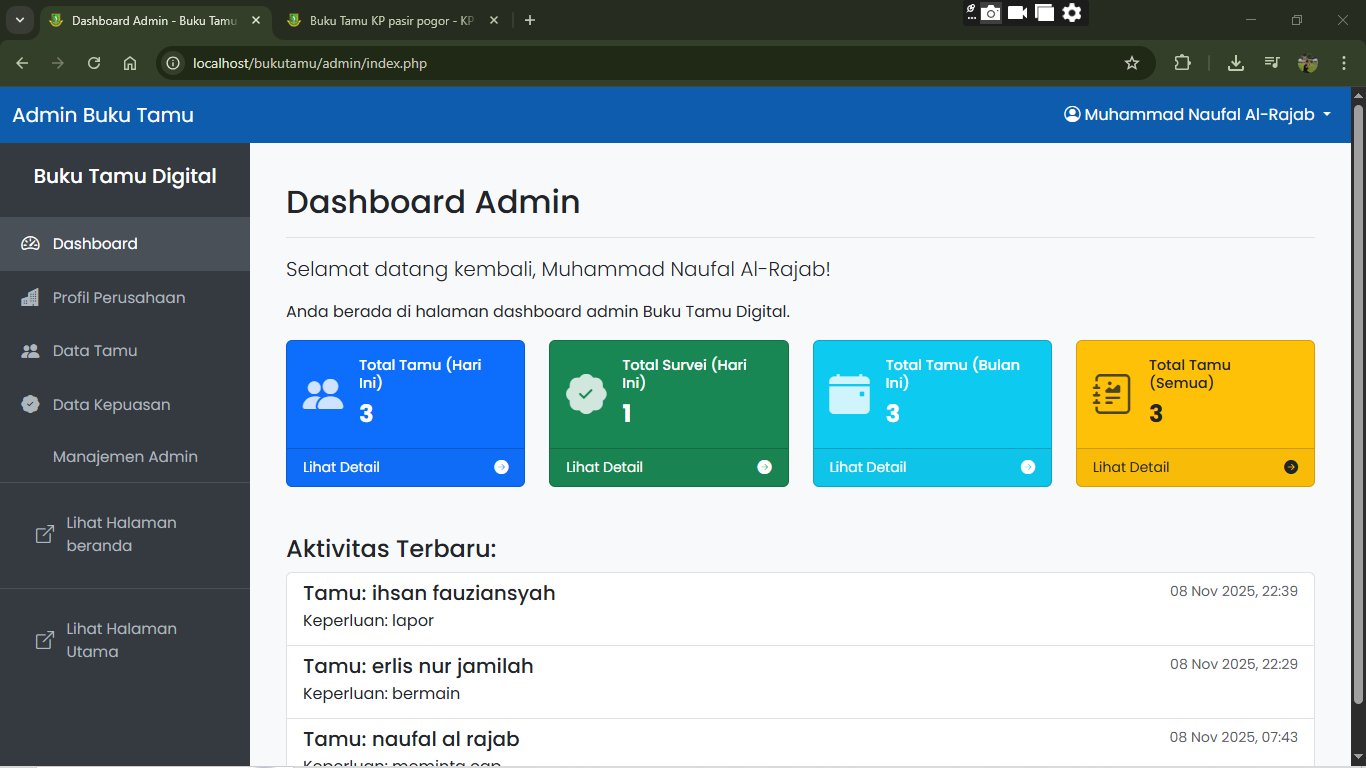Click arrow icon on yellow Total Tamu Semua card
The width and height of the screenshot is (1366, 768).
click(1291, 467)
